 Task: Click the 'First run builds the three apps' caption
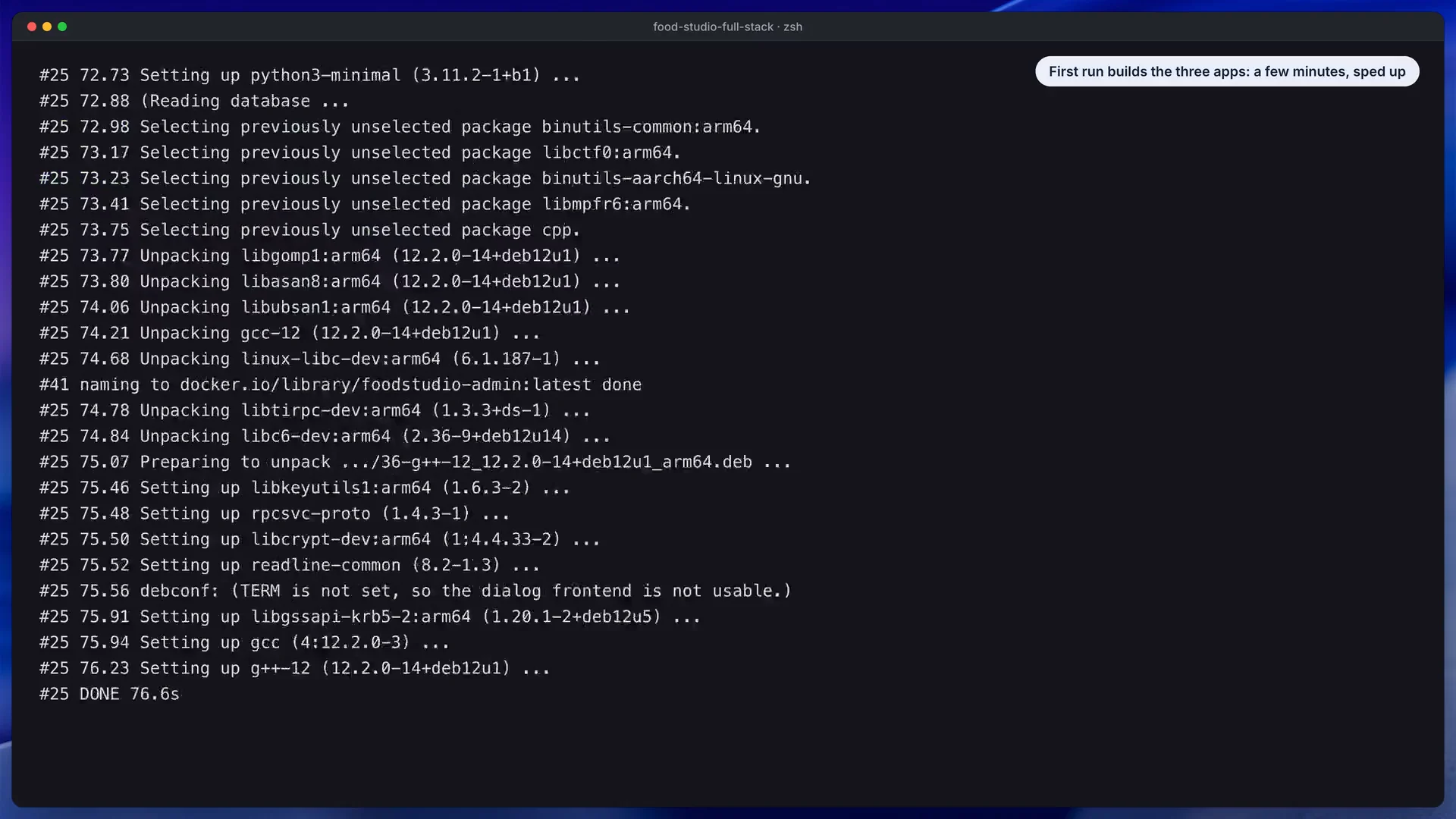pyautogui.click(x=1227, y=71)
